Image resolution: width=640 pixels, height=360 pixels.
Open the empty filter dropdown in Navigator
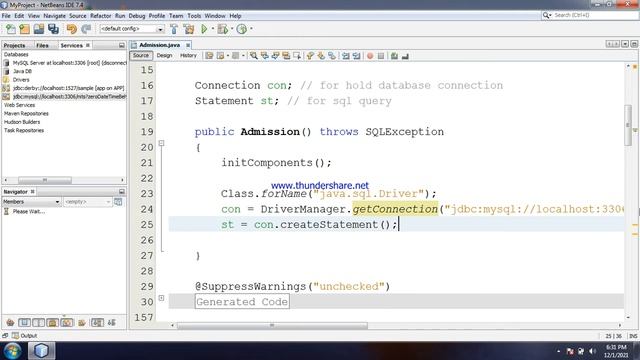pos(87,202)
